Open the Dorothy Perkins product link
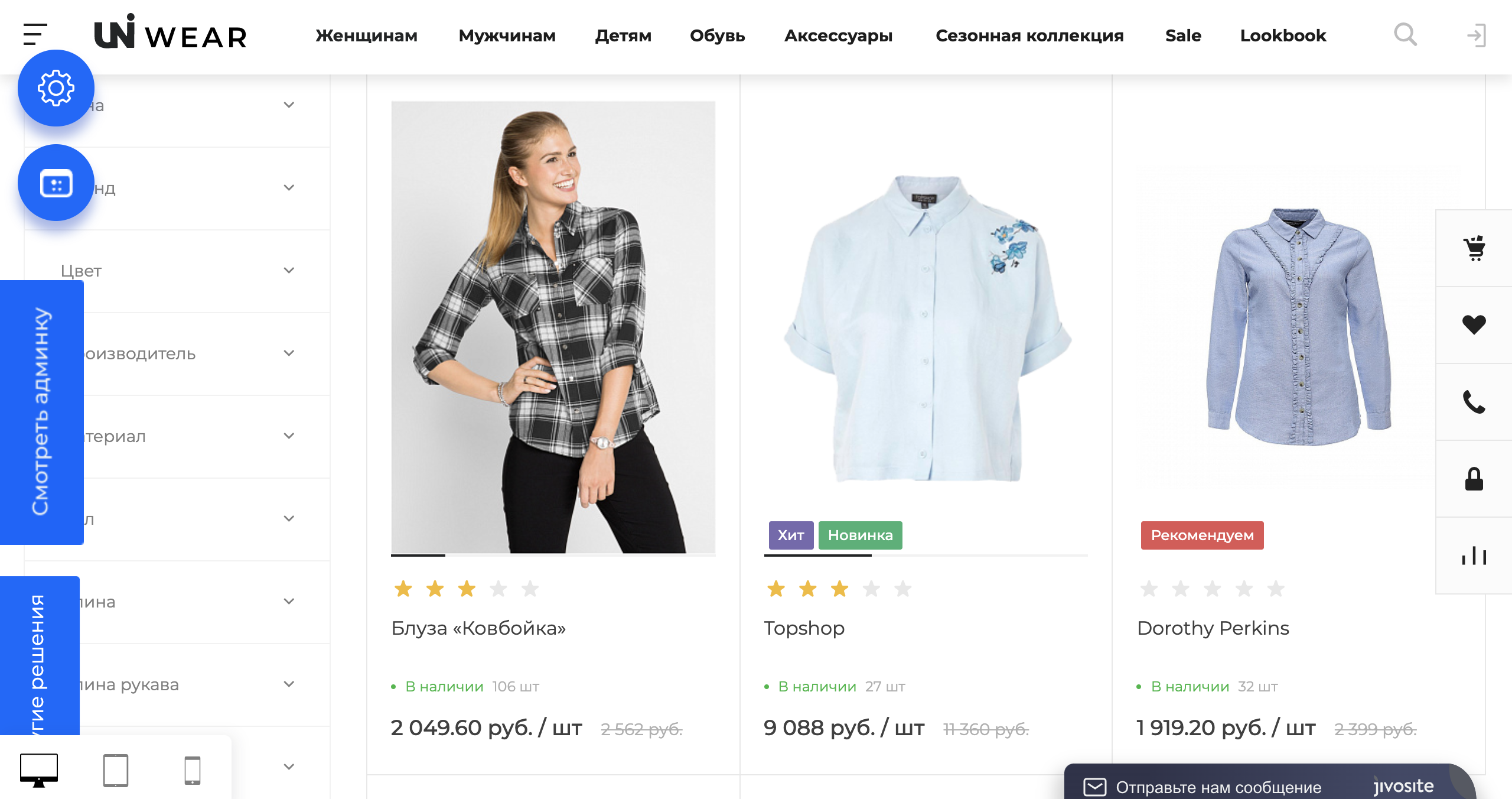1512x799 pixels. coord(1213,628)
